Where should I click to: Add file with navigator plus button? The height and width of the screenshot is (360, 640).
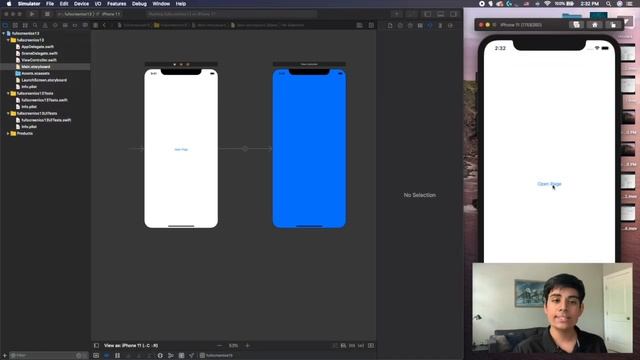coord(5,356)
